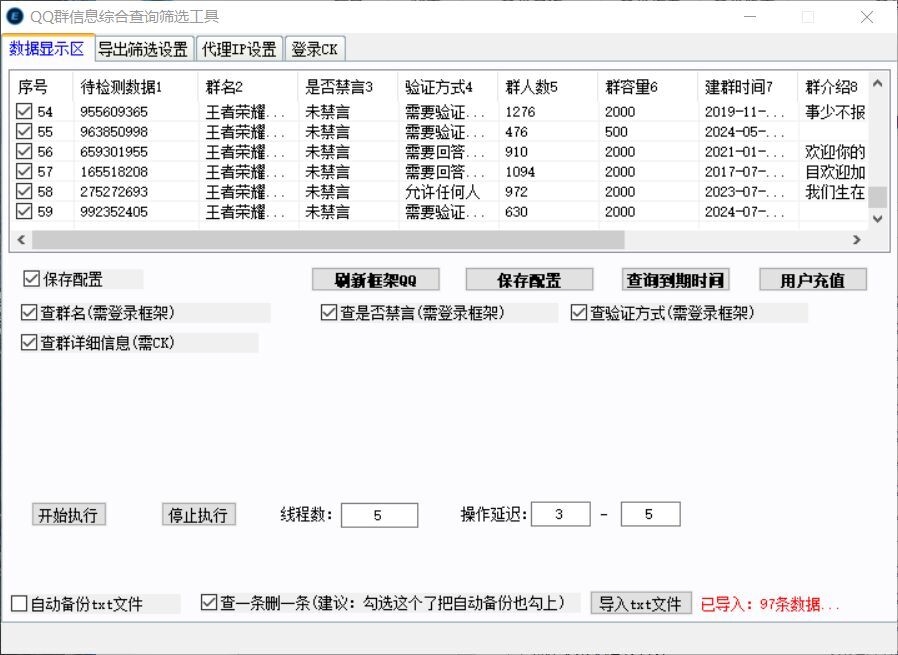Click 是否禁言3 column header
The height and width of the screenshot is (655, 898).
(x=348, y=87)
